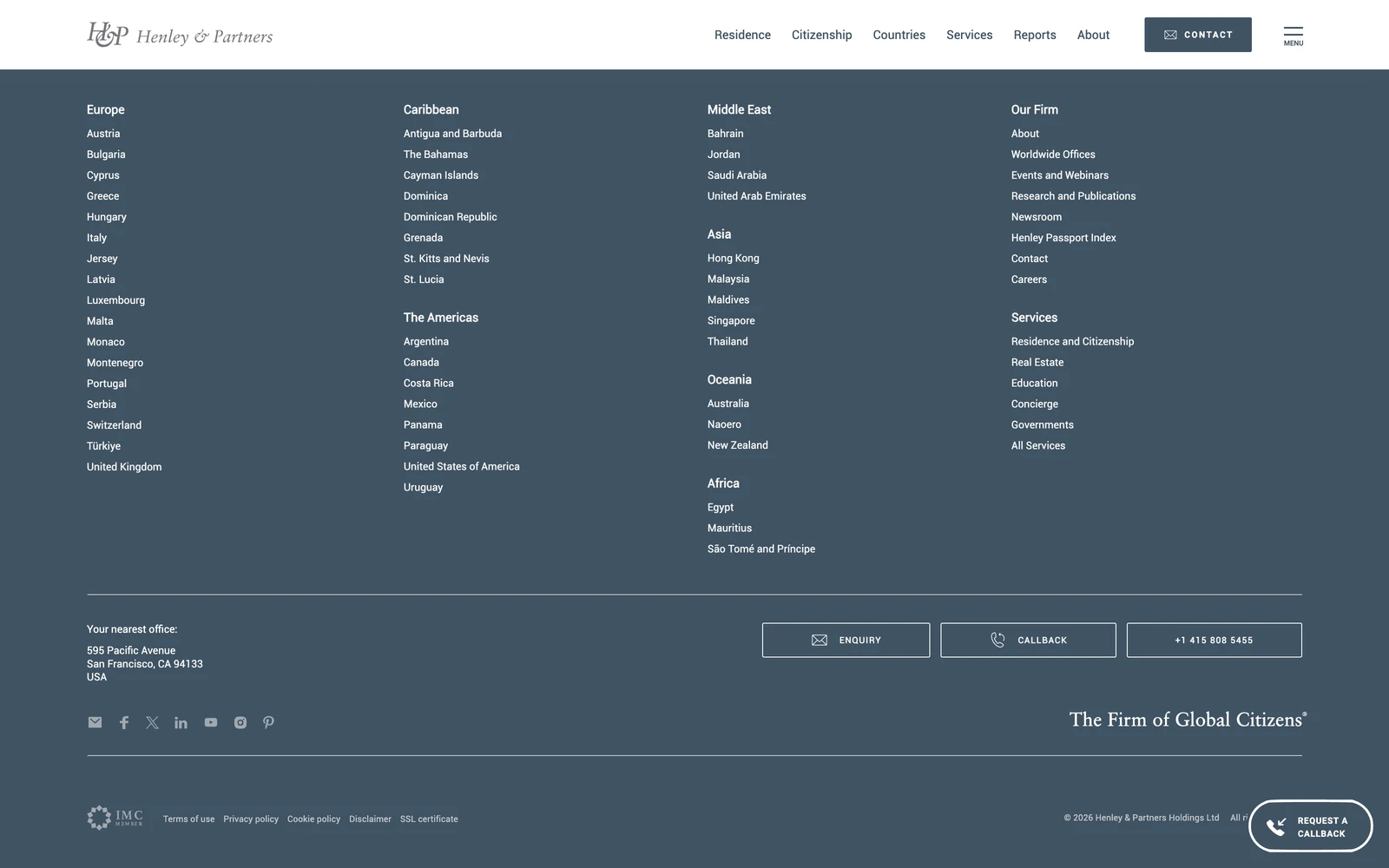Open the Hong Kong link
1389x868 pixels.
(733, 258)
